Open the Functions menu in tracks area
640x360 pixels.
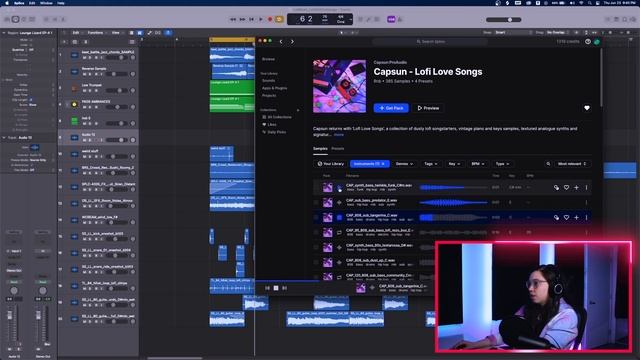[x=96, y=33]
